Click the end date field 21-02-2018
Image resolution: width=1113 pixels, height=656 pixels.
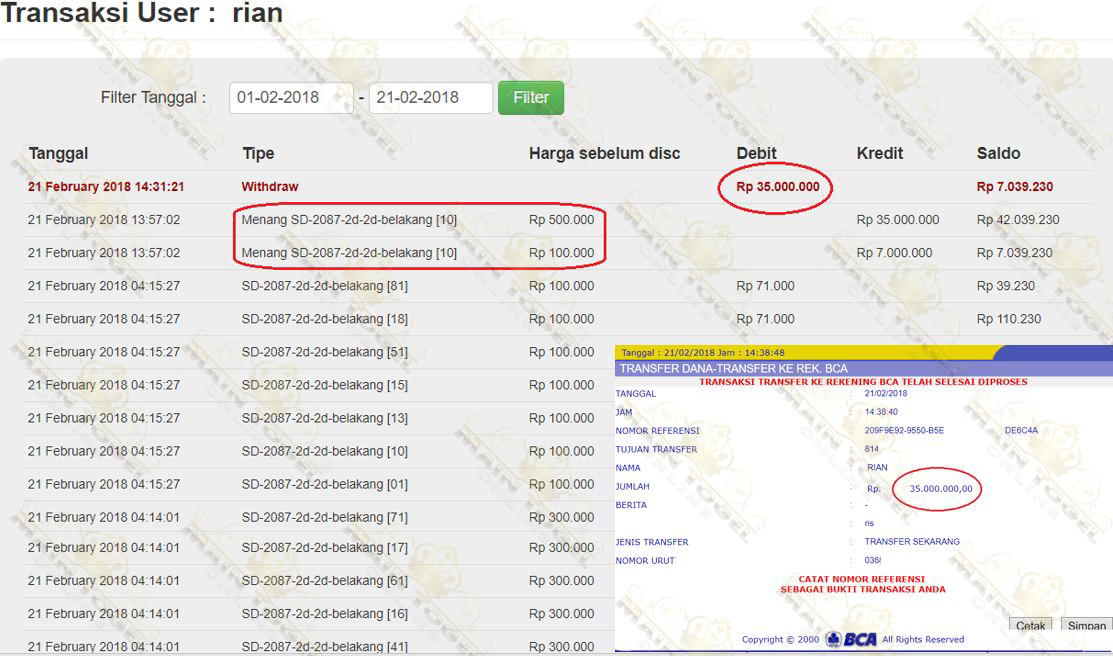(430, 98)
